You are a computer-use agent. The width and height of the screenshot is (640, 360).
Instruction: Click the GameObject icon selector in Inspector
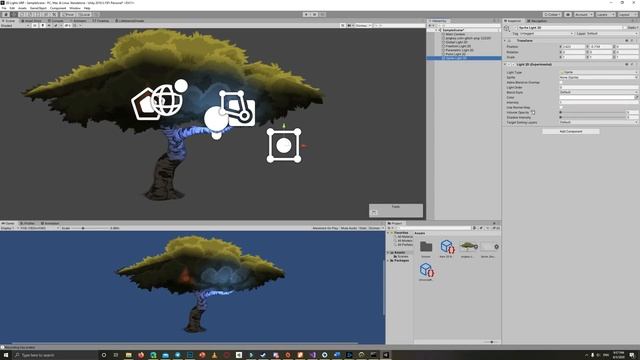click(x=507, y=28)
